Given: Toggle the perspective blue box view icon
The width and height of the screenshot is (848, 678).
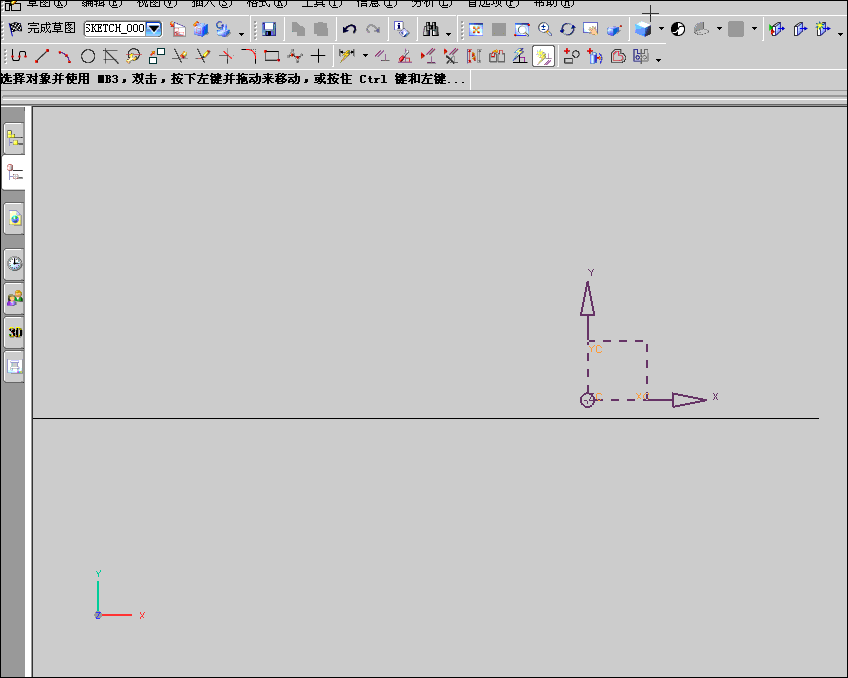Looking at the screenshot, I should coord(614,29).
